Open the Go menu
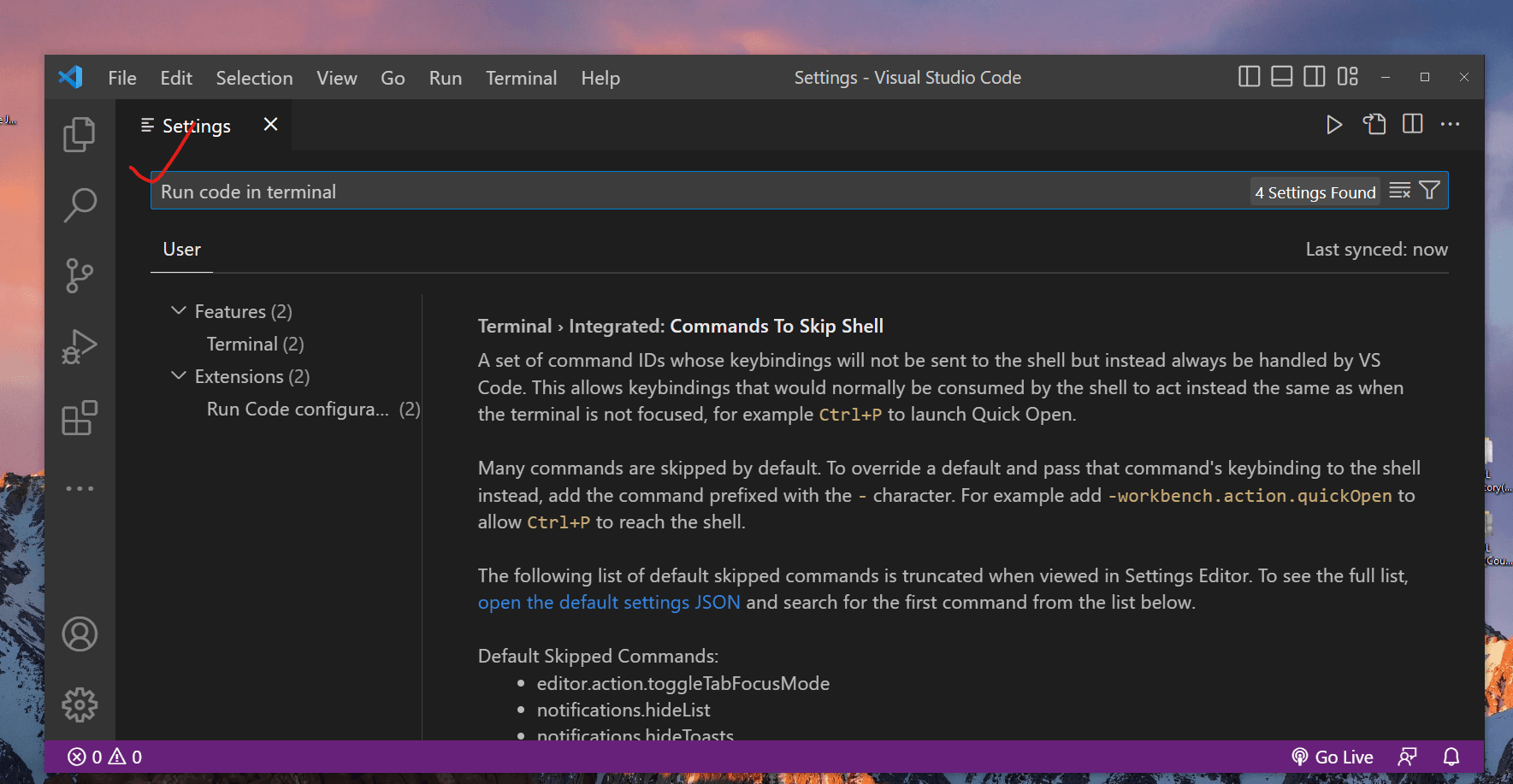This screenshot has width=1513, height=784. pos(393,78)
